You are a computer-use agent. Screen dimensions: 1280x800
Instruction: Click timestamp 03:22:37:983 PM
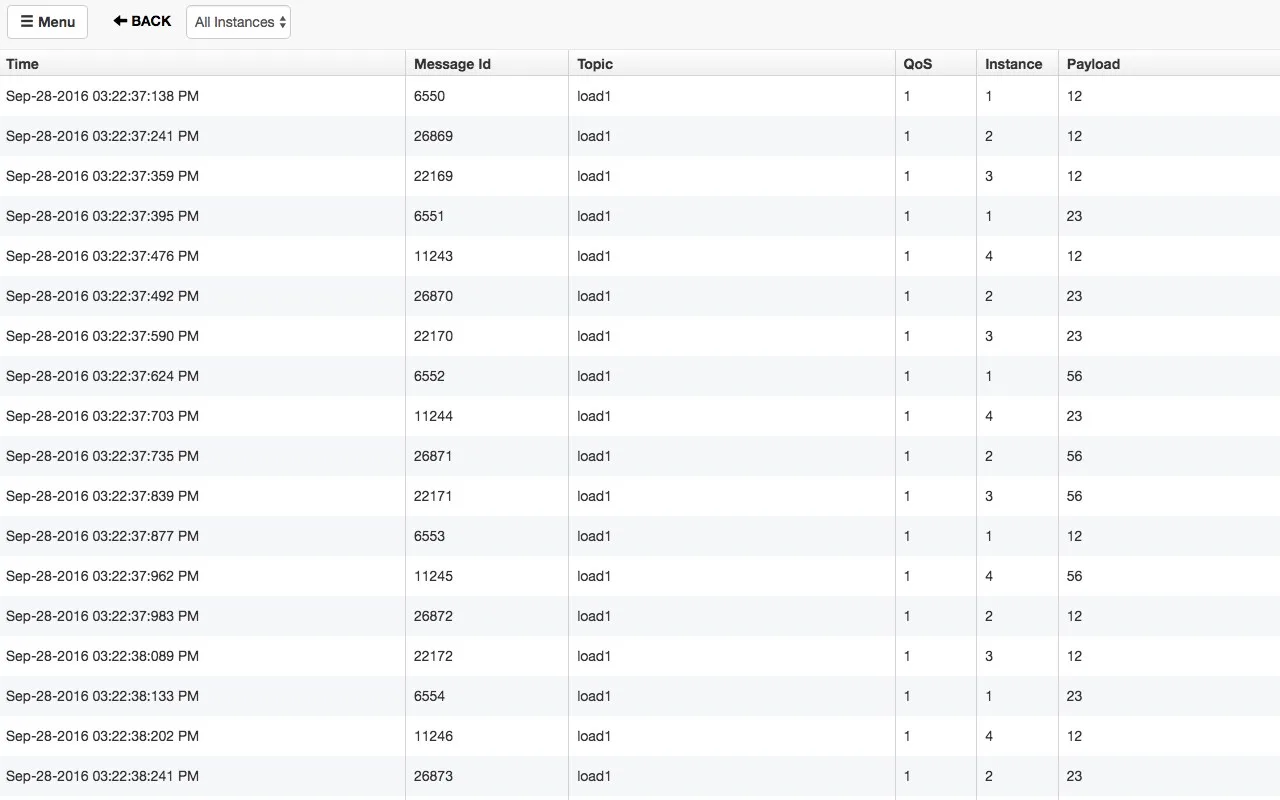point(102,616)
